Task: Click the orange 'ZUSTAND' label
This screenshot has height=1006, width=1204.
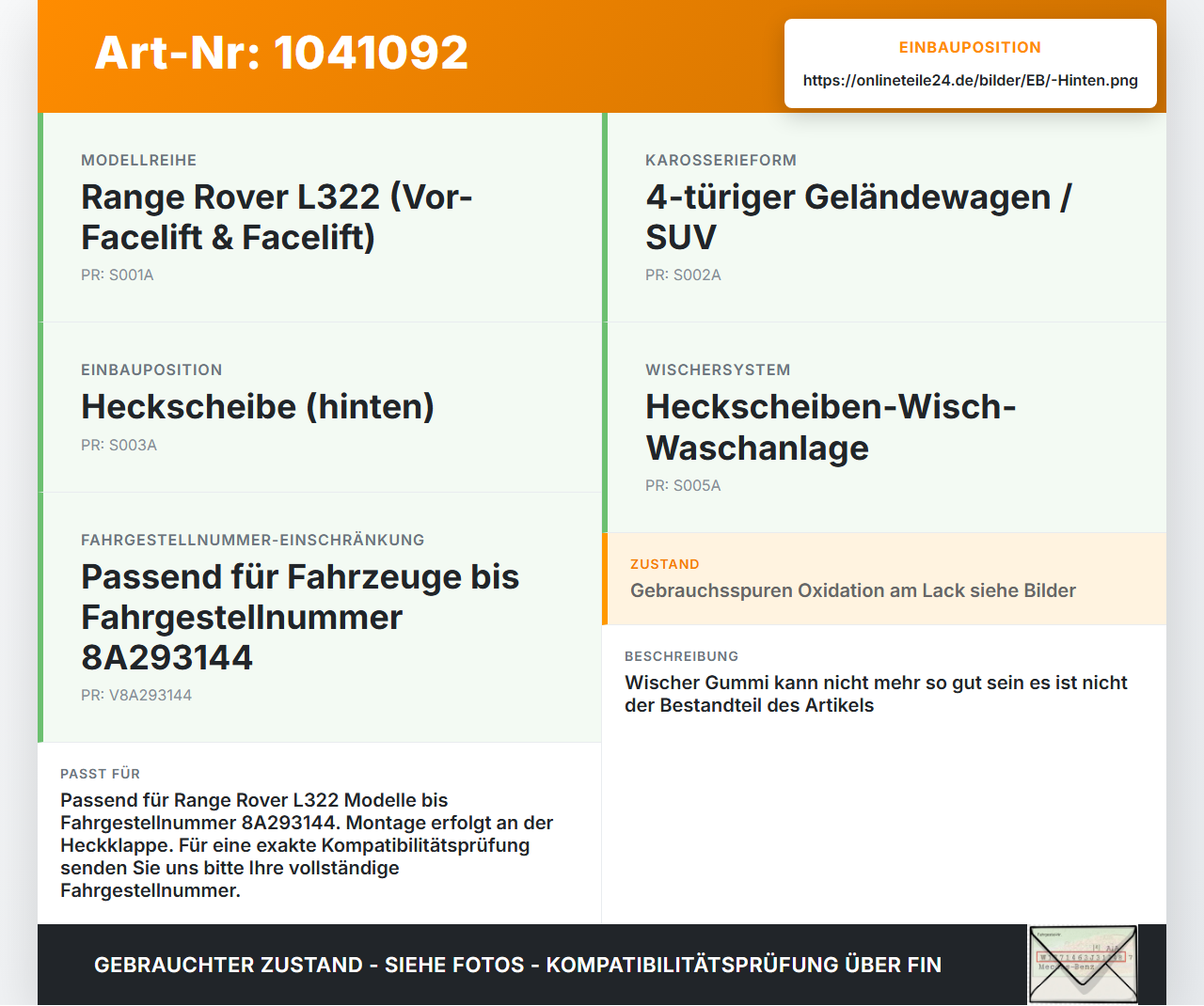Action: (665, 564)
